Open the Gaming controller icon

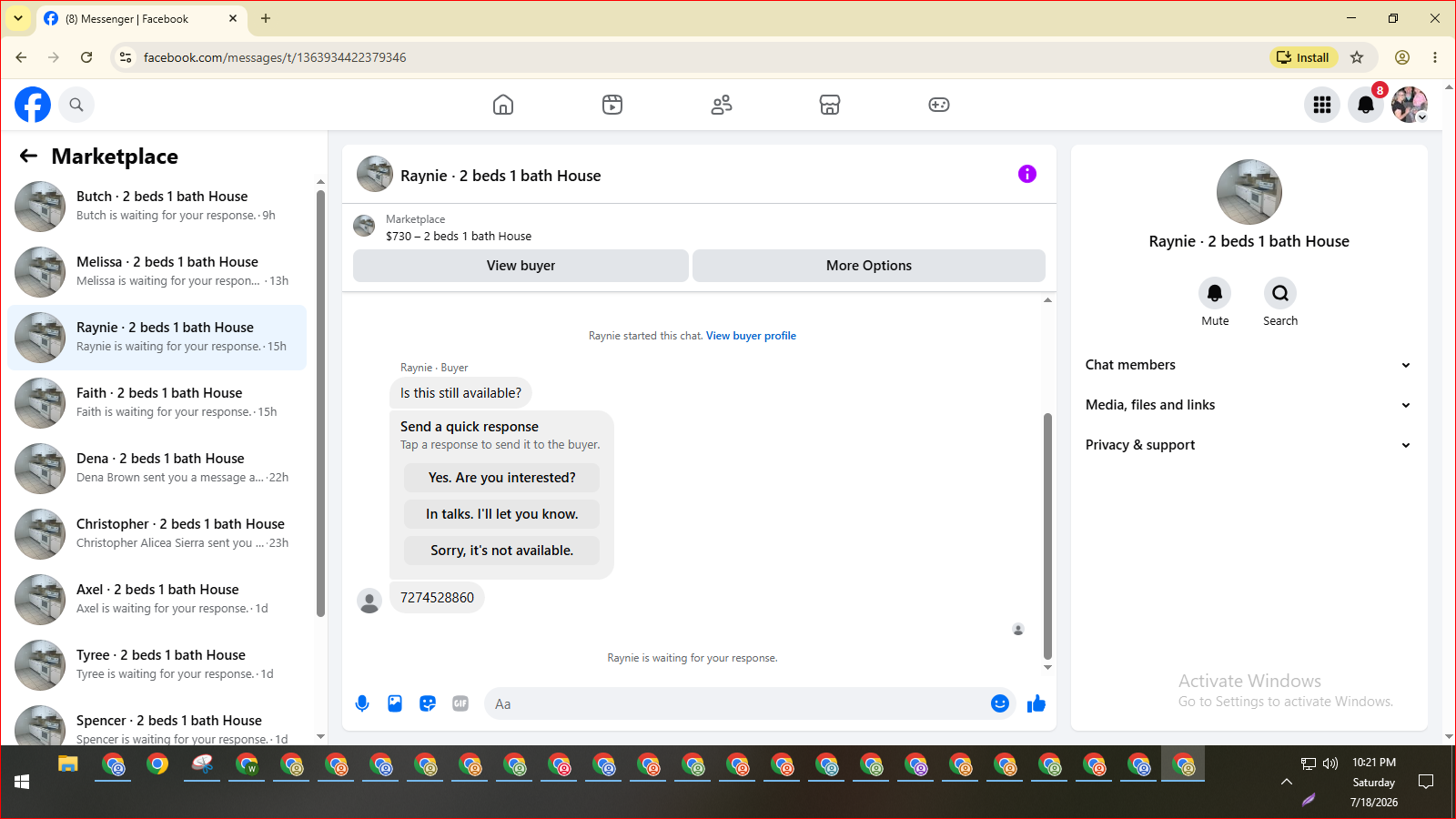(939, 105)
